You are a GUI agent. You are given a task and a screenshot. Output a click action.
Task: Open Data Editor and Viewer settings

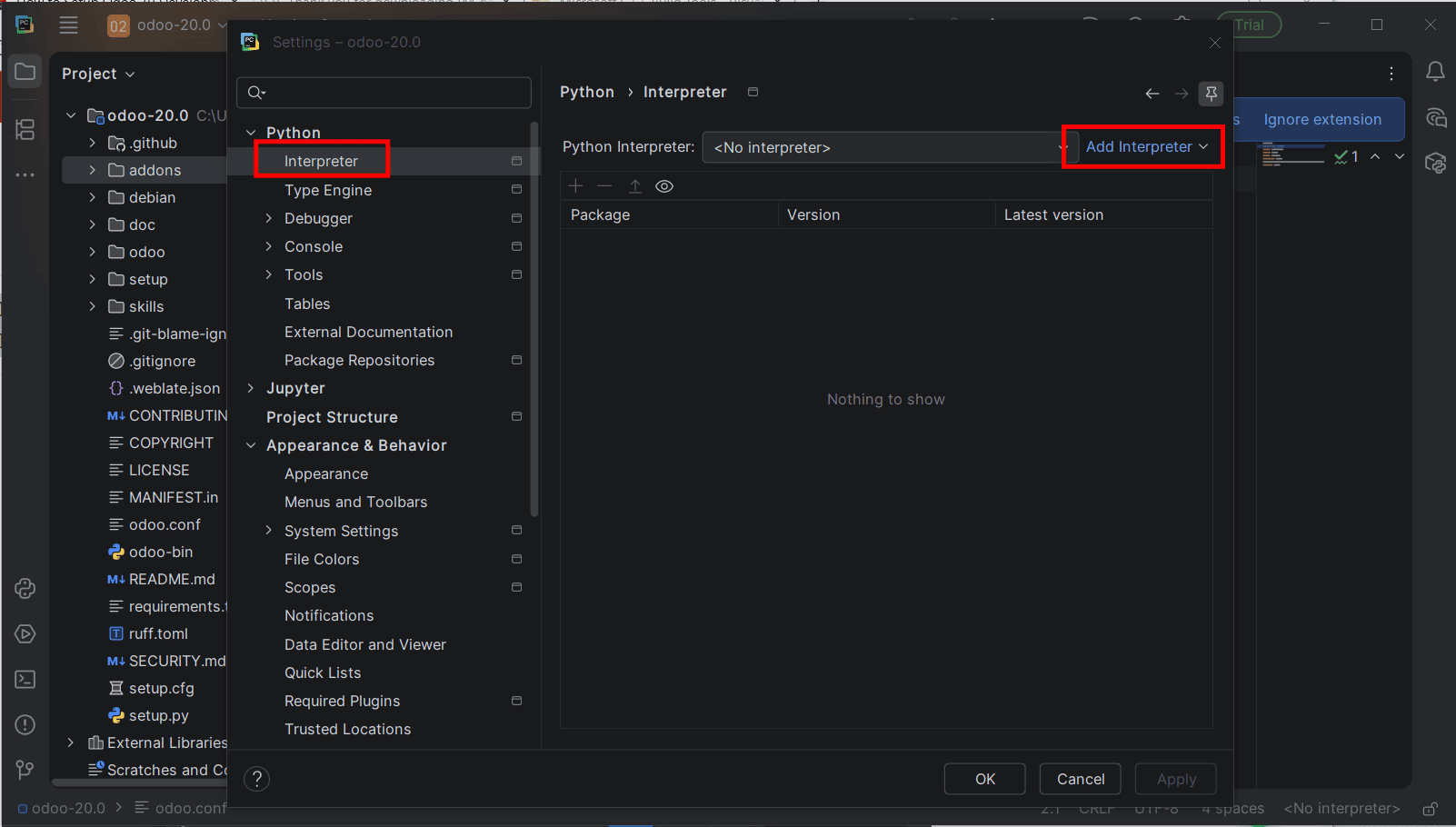point(365,644)
